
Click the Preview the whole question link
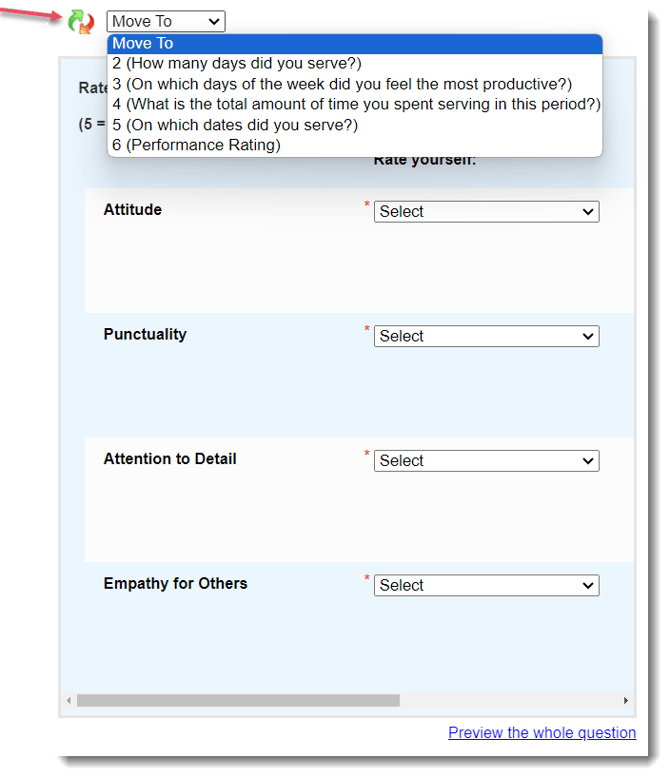pos(542,733)
